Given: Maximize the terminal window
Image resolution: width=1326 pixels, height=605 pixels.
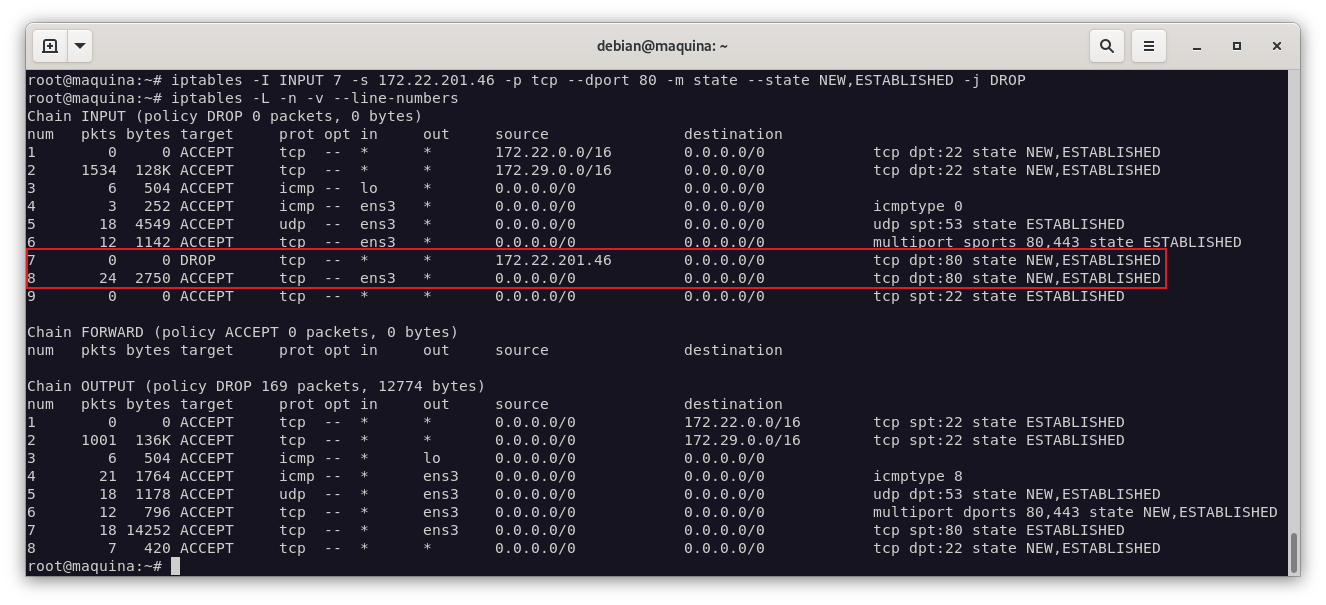Looking at the screenshot, I should (1237, 46).
